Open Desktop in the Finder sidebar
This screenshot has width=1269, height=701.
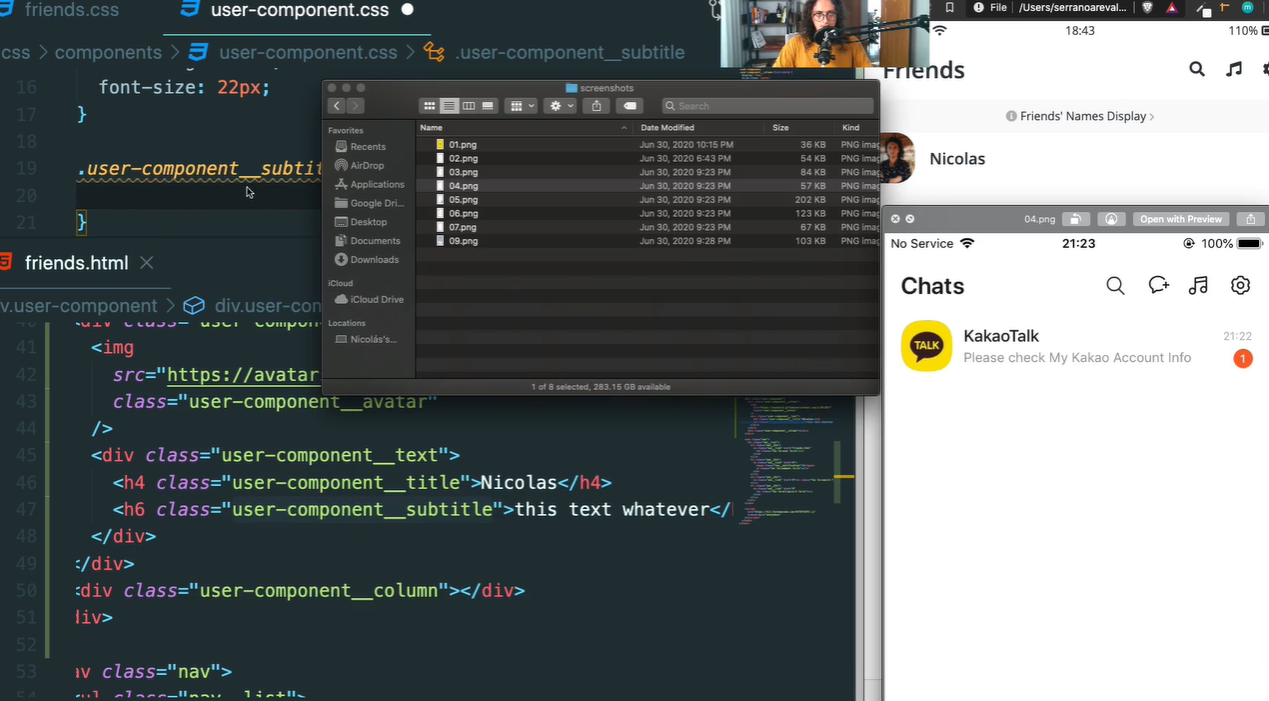point(362,222)
